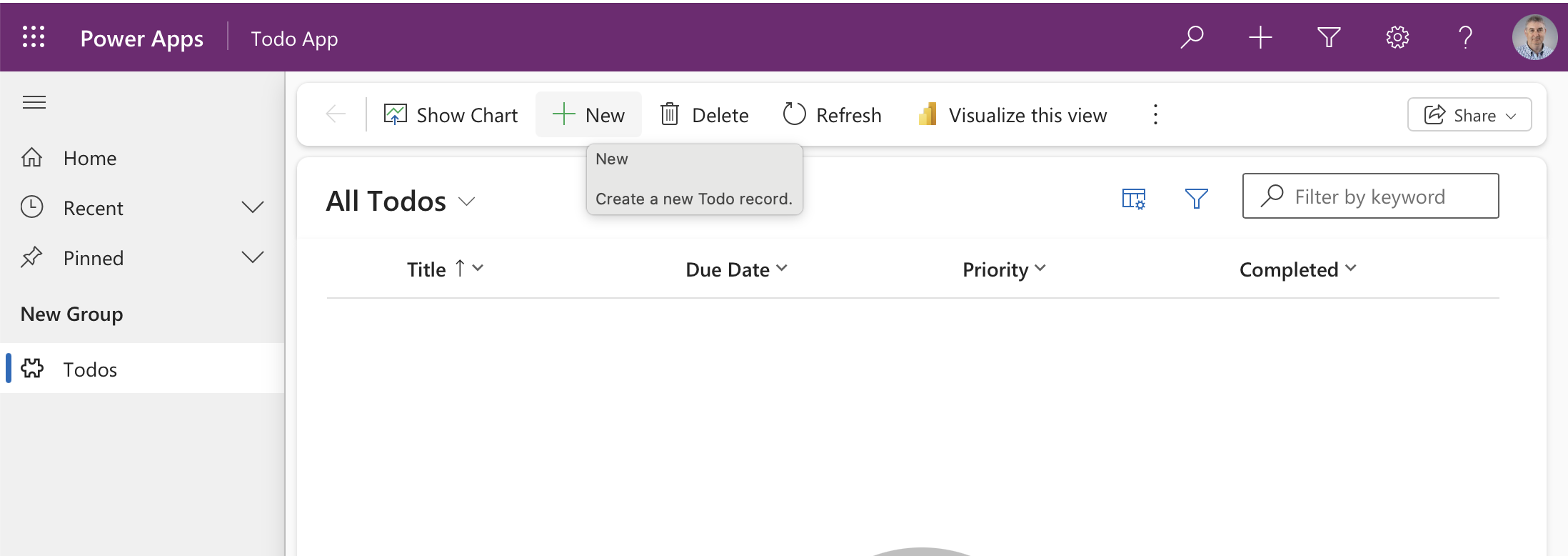This screenshot has width=1568, height=556.
Task: Click Show Chart in the command bar
Action: click(x=451, y=115)
